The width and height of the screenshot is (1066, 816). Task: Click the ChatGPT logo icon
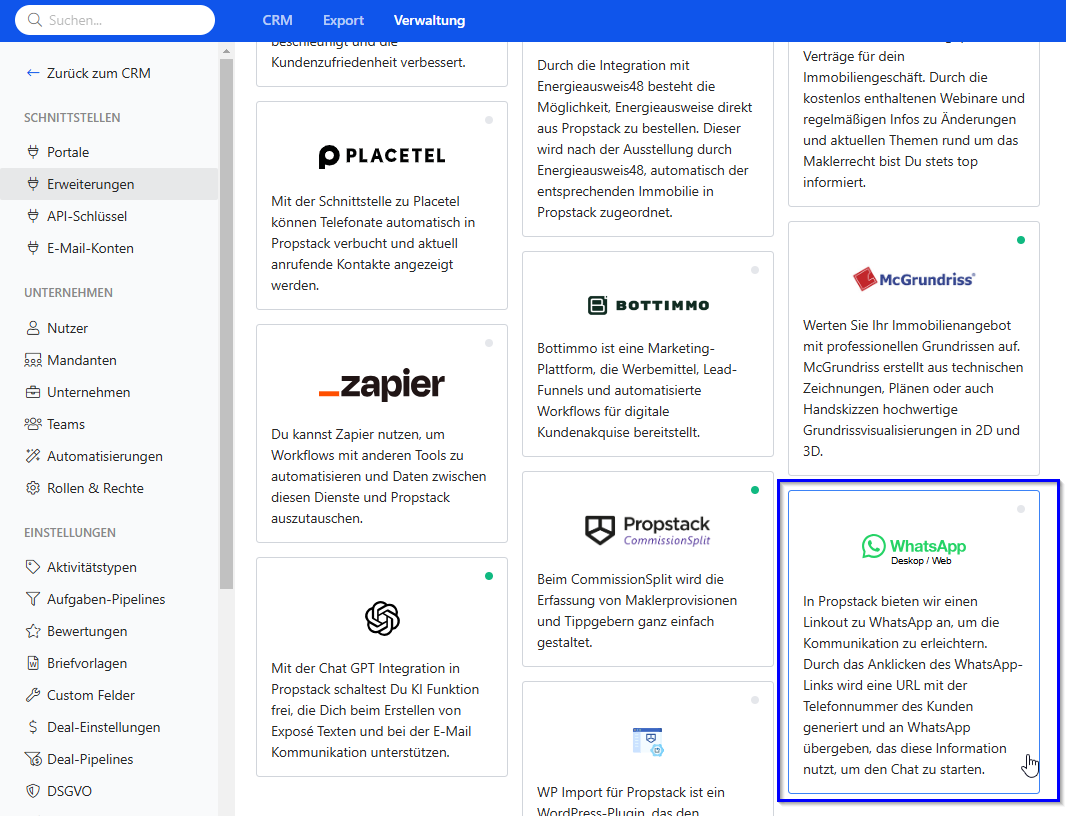click(382, 618)
